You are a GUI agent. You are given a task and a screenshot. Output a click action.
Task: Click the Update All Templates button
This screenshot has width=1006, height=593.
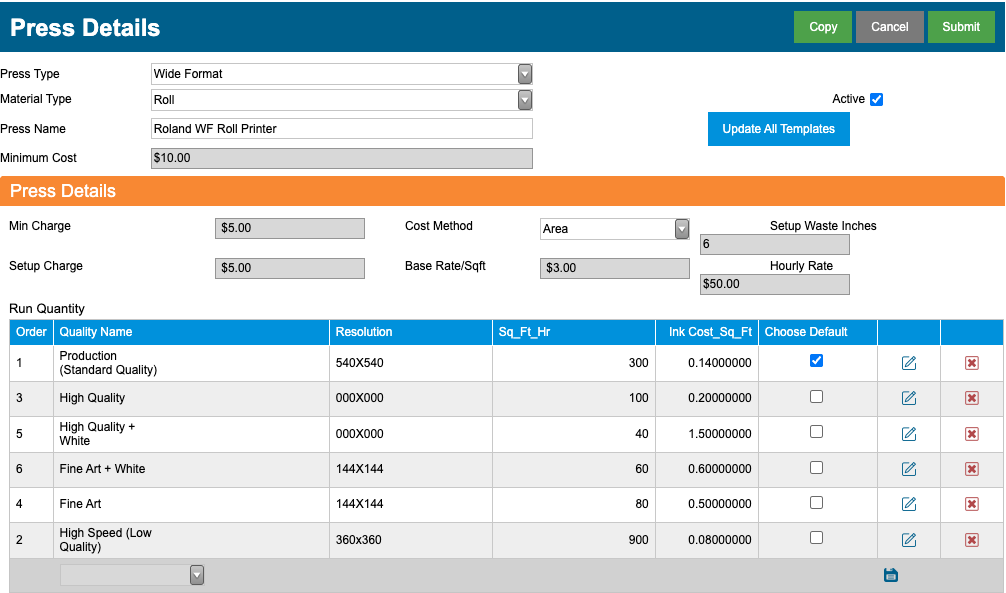coord(778,129)
